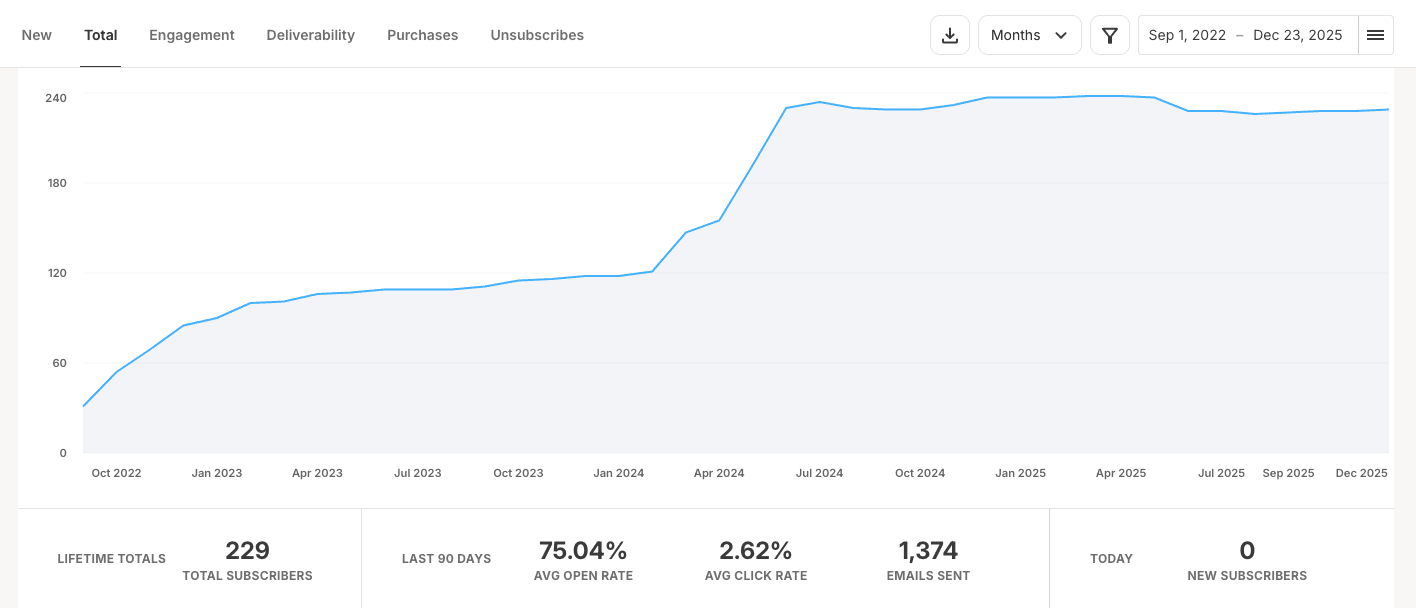This screenshot has width=1416, height=608.
Task: Click the 2.62% avg click rate stat
Action: (755, 551)
